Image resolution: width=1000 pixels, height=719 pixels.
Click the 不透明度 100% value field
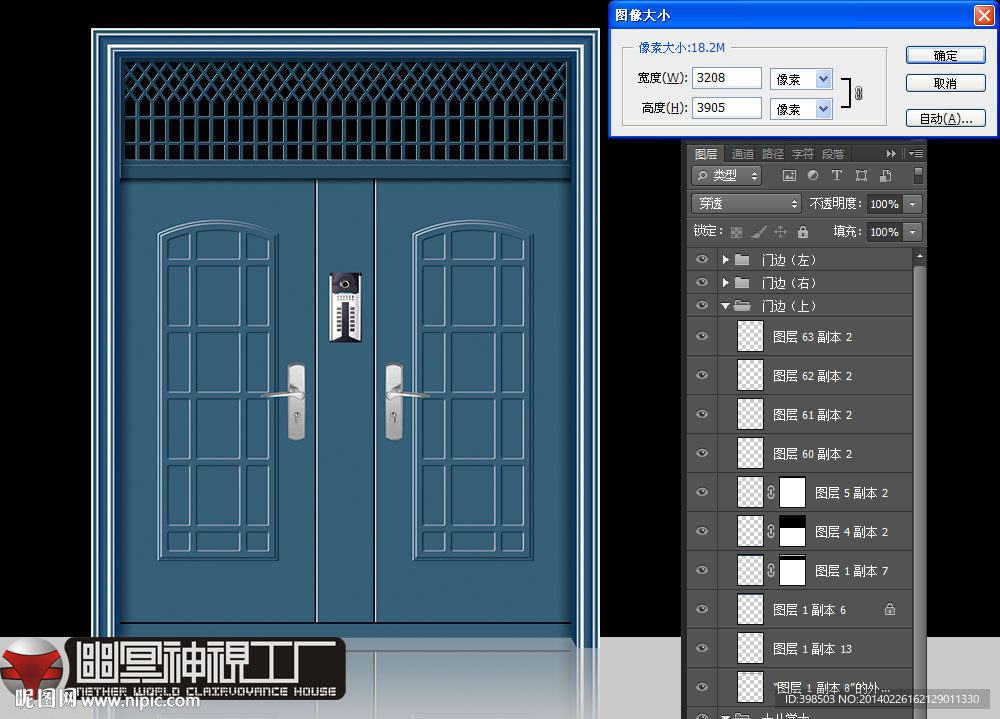[x=885, y=204]
